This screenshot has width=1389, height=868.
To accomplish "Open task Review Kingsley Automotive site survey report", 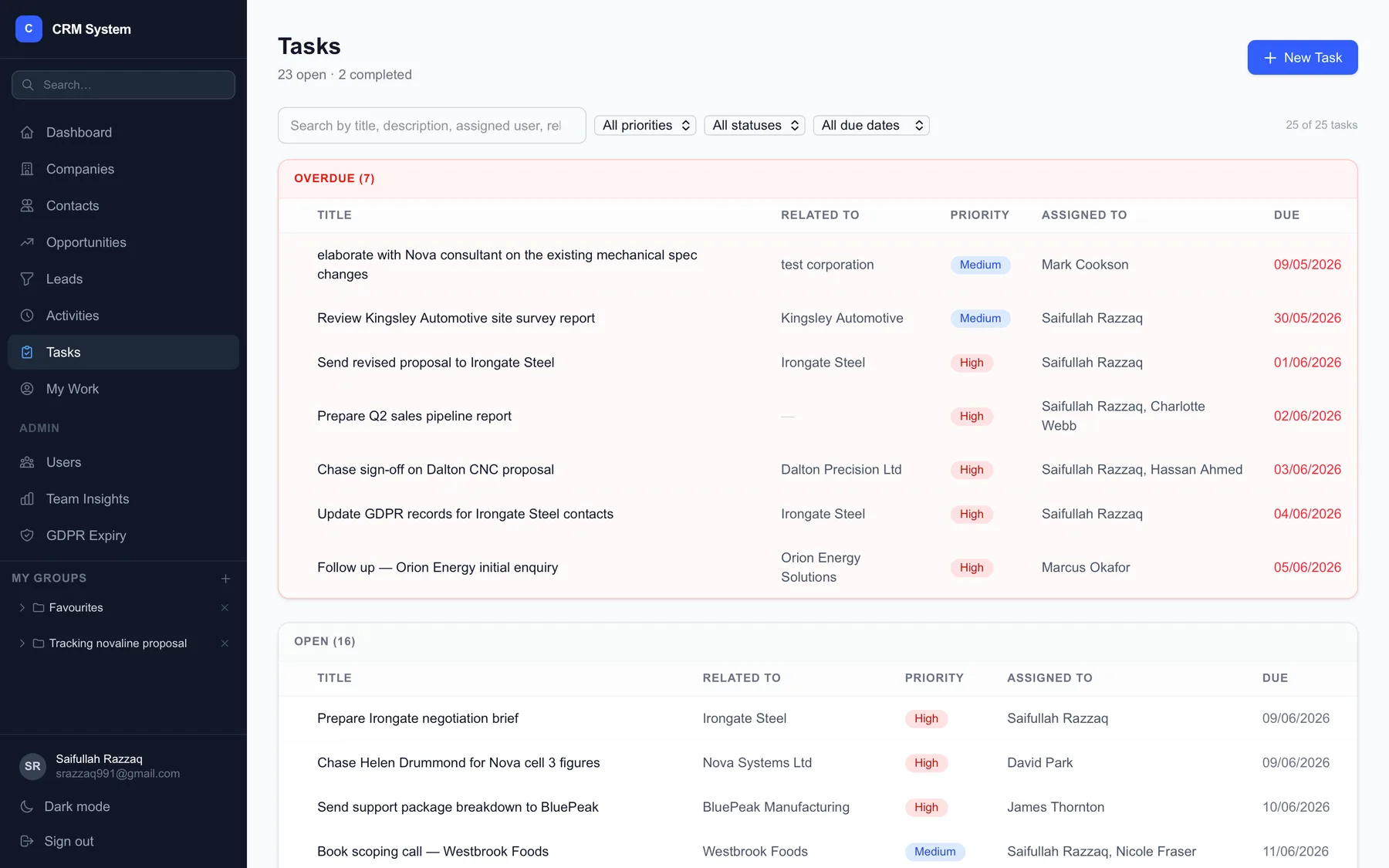I will point(456,318).
